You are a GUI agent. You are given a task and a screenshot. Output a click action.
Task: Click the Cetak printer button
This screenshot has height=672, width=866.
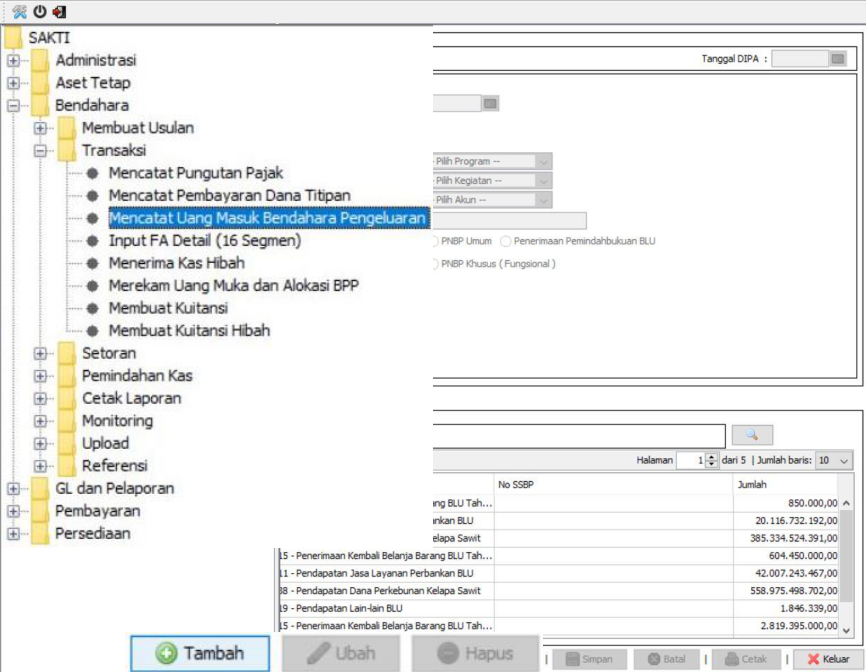746,660
